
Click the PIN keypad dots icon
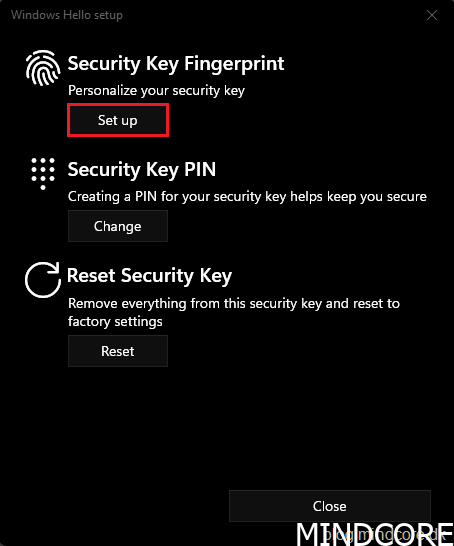(43, 173)
